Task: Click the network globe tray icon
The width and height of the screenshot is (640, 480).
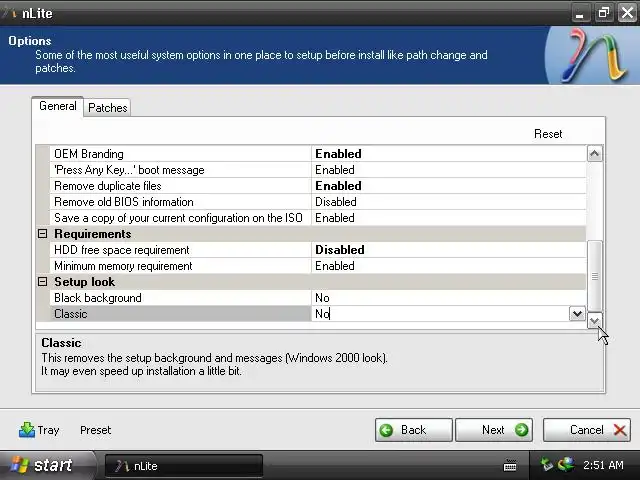Action: (x=566, y=464)
